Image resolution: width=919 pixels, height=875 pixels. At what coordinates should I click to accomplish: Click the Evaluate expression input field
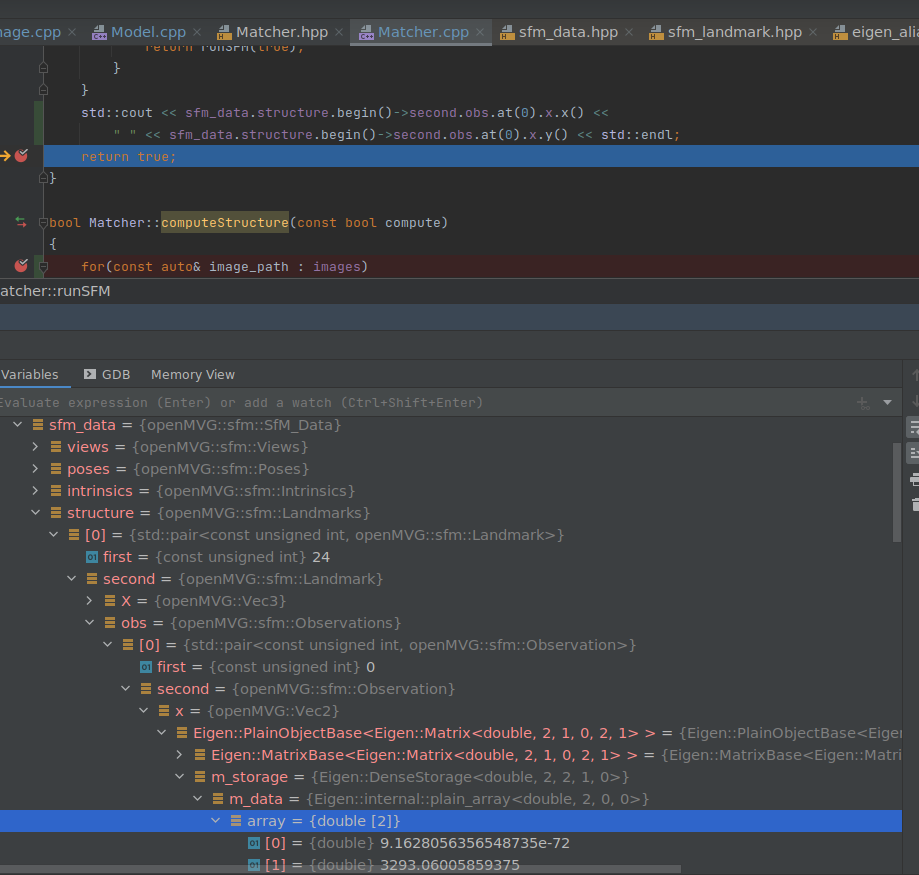(x=425, y=403)
